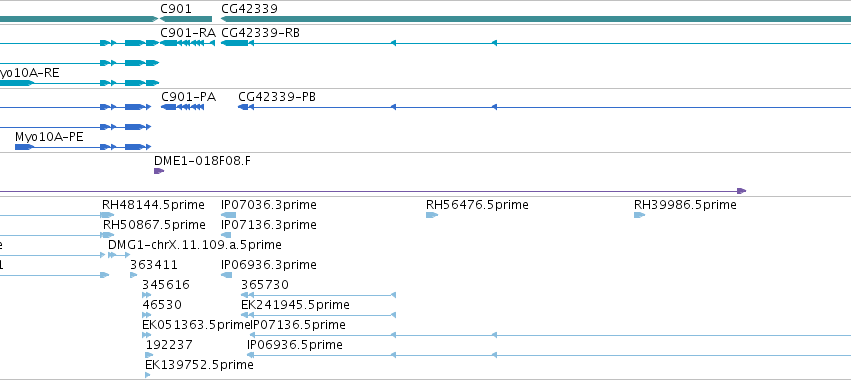851x380 pixels.
Task: Click the 365730 EST feature line
Action: coord(319,295)
